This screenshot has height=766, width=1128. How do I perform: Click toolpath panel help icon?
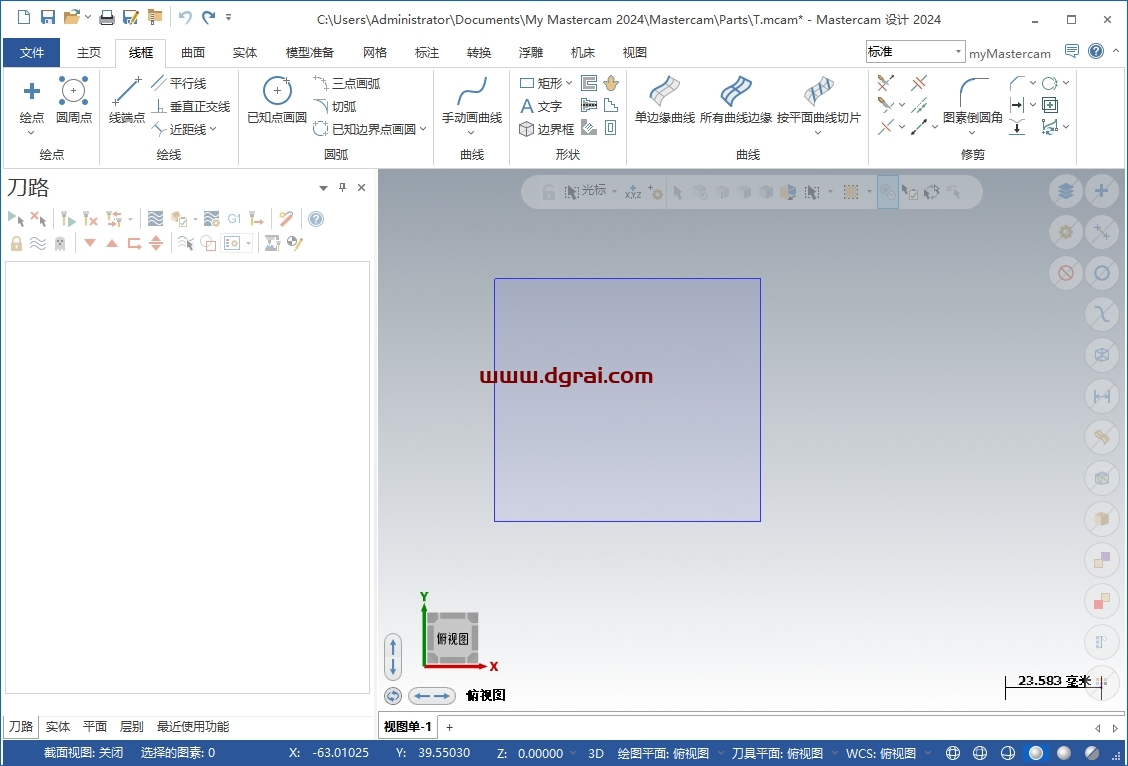point(316,219)
